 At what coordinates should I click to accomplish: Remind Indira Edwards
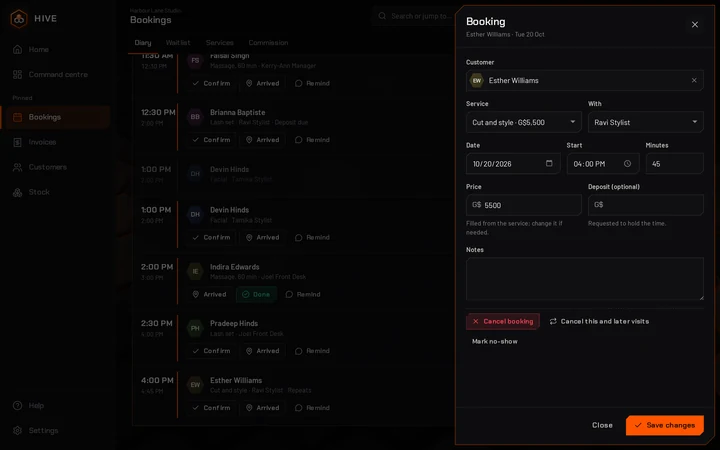coord(303,294)
